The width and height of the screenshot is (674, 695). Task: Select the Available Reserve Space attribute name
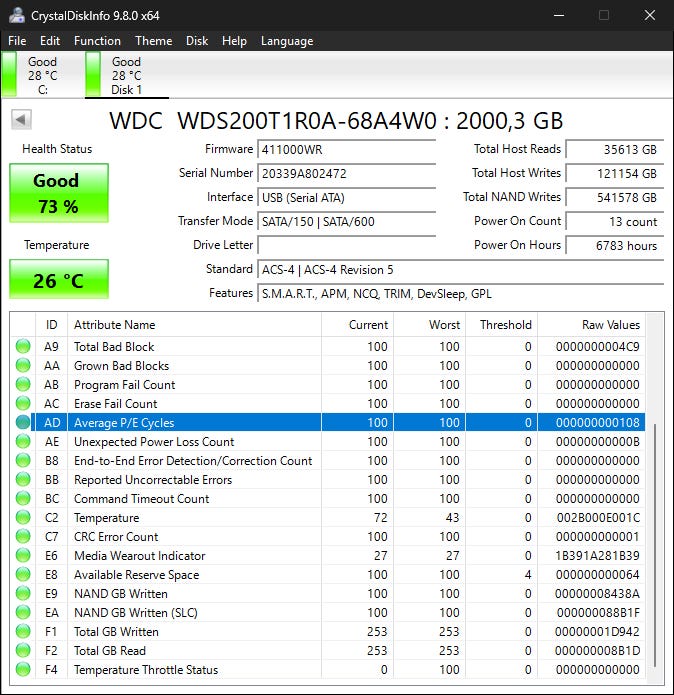[136, 575]
